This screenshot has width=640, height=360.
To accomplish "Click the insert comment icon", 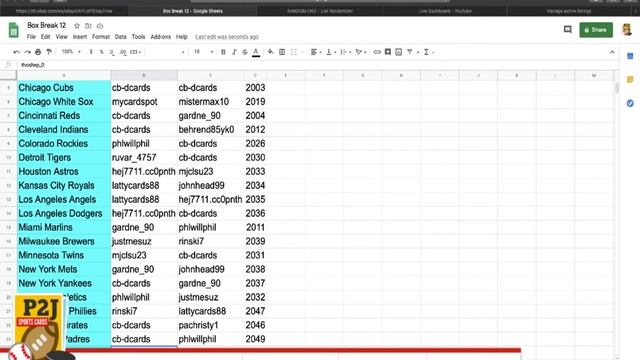I will click(388, 52).
